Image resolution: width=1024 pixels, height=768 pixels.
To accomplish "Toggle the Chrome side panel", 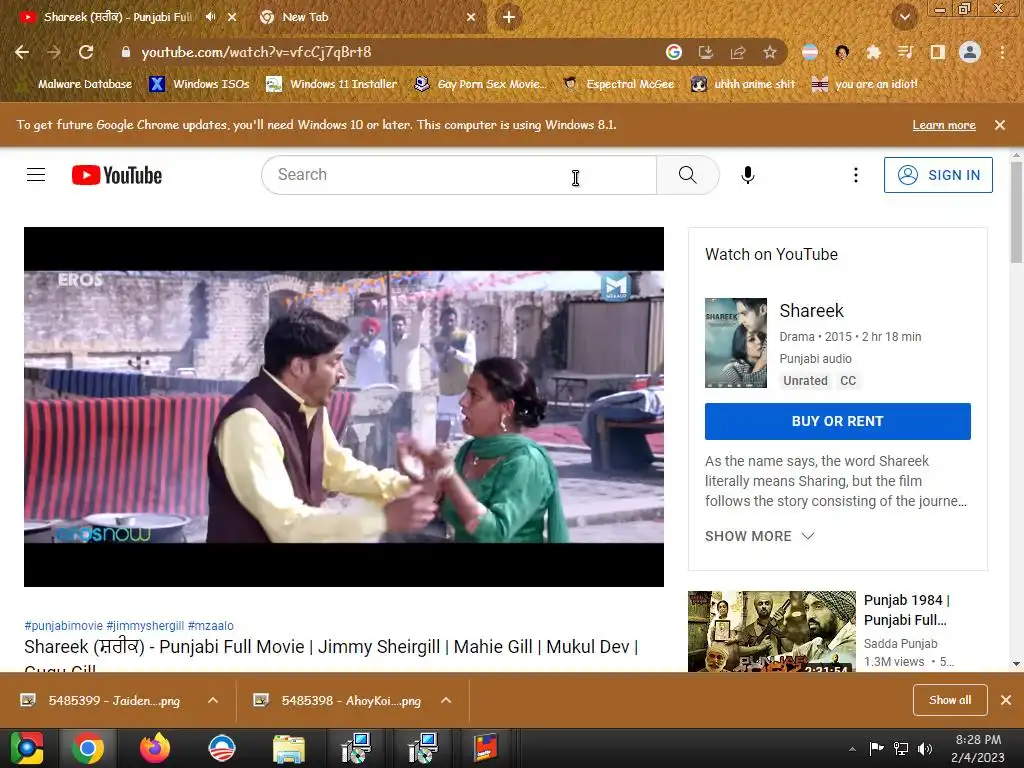I will (x=938, y=52).
